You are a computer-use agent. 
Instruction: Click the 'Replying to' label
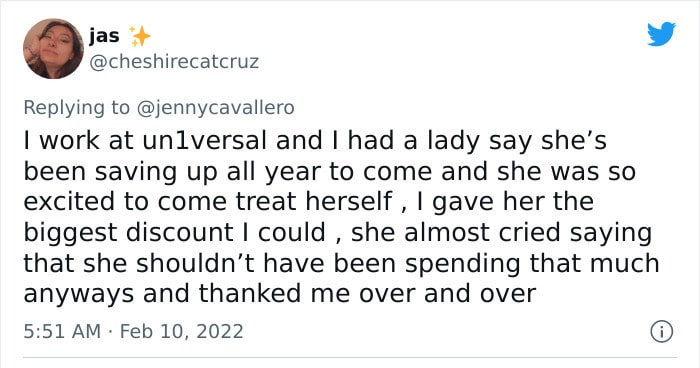76,108
